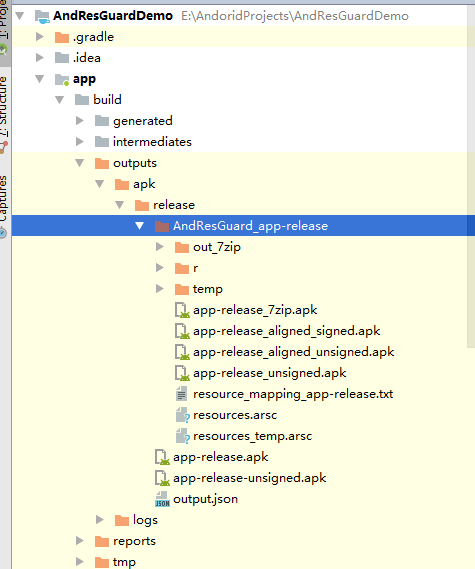The image size is (475, 569).
Task: Collapse the app module arrow
Action: tap(40, 79)
